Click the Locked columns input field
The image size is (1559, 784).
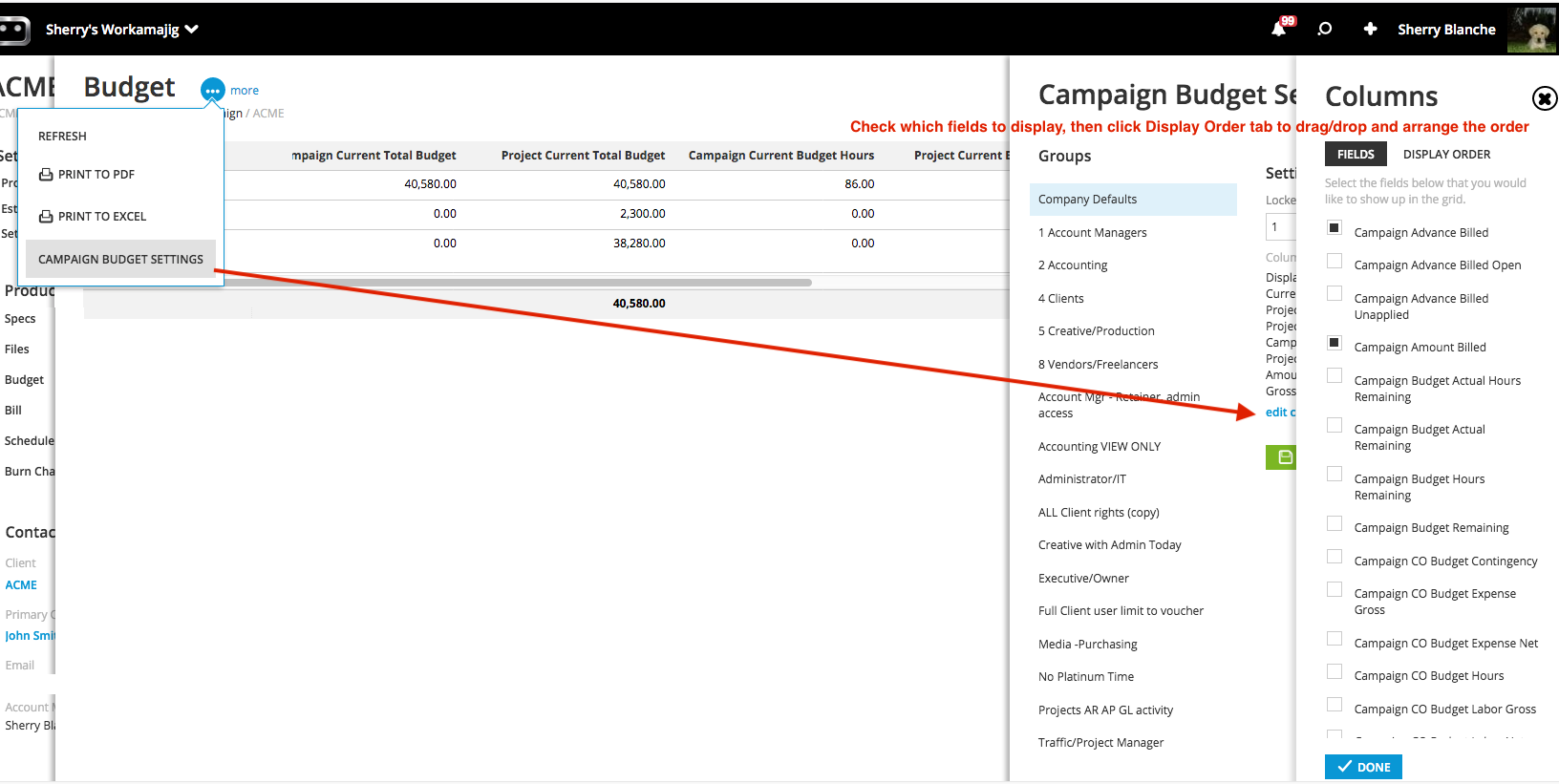click(x=1281, y=227)
